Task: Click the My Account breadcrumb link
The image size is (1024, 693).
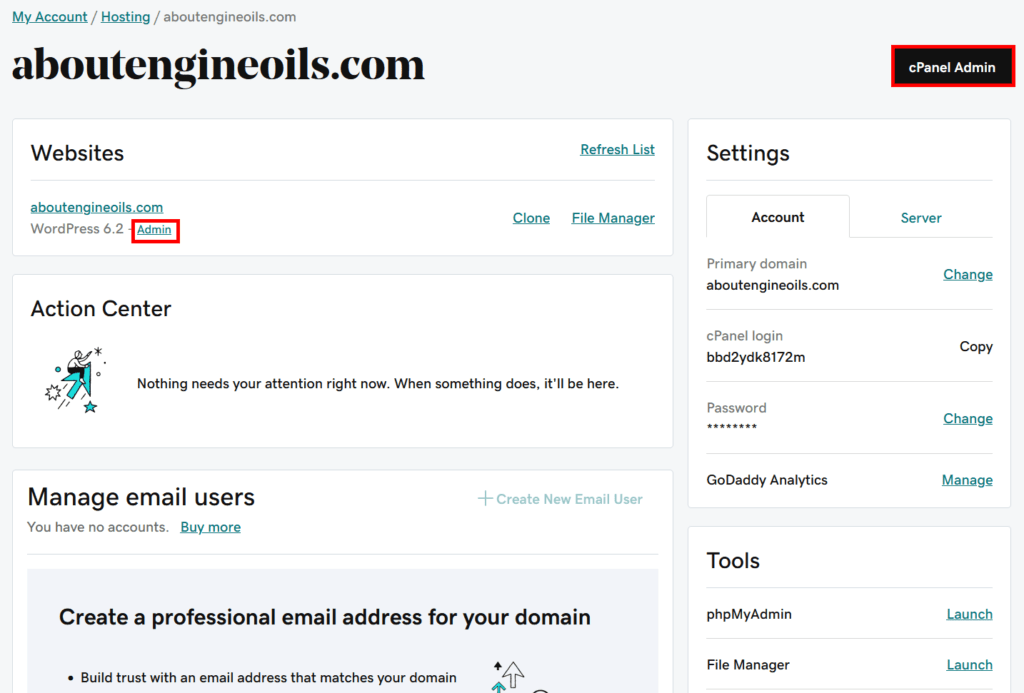Action: click(50, 17)
